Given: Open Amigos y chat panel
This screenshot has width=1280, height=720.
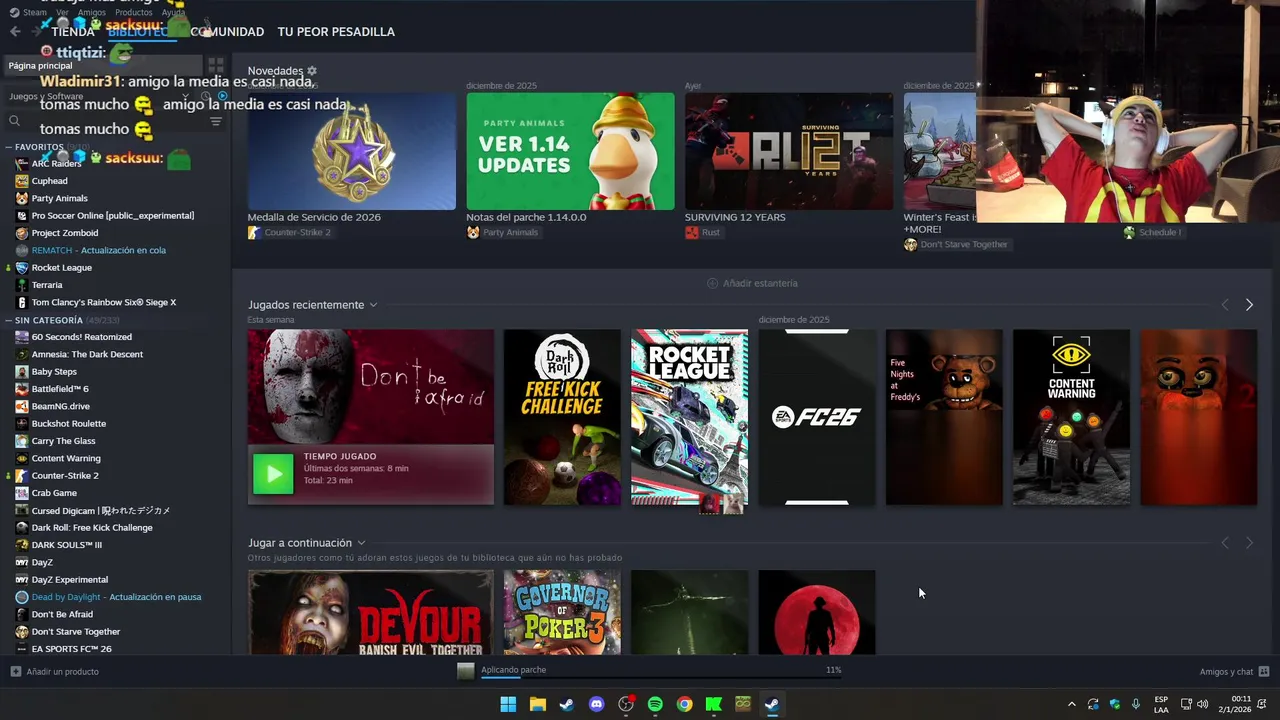Looking at the screenshot, I should click(1234, 672).
